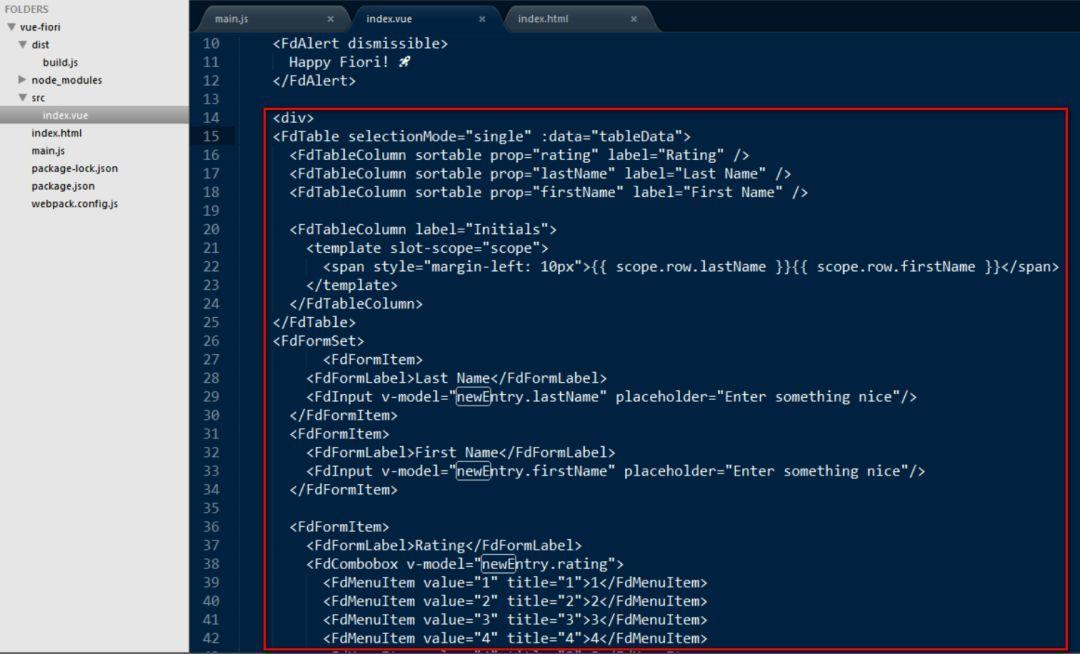Click line number 26 in gutter
The height and width of the screenshot is (654, 1080).
click(x=211, y=341)
